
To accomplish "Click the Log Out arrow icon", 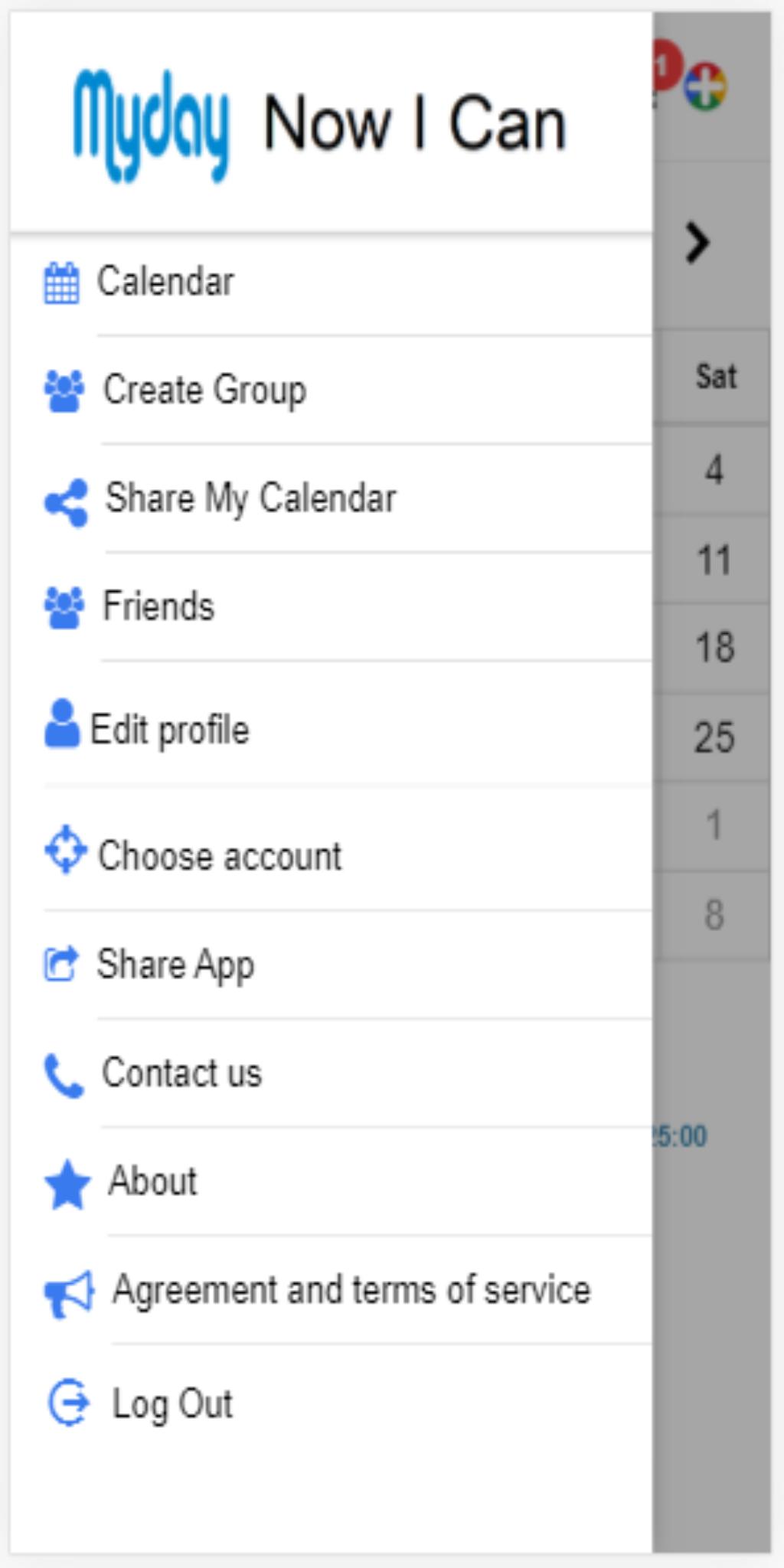I will pyautogui.click(x=69, y=1403).
